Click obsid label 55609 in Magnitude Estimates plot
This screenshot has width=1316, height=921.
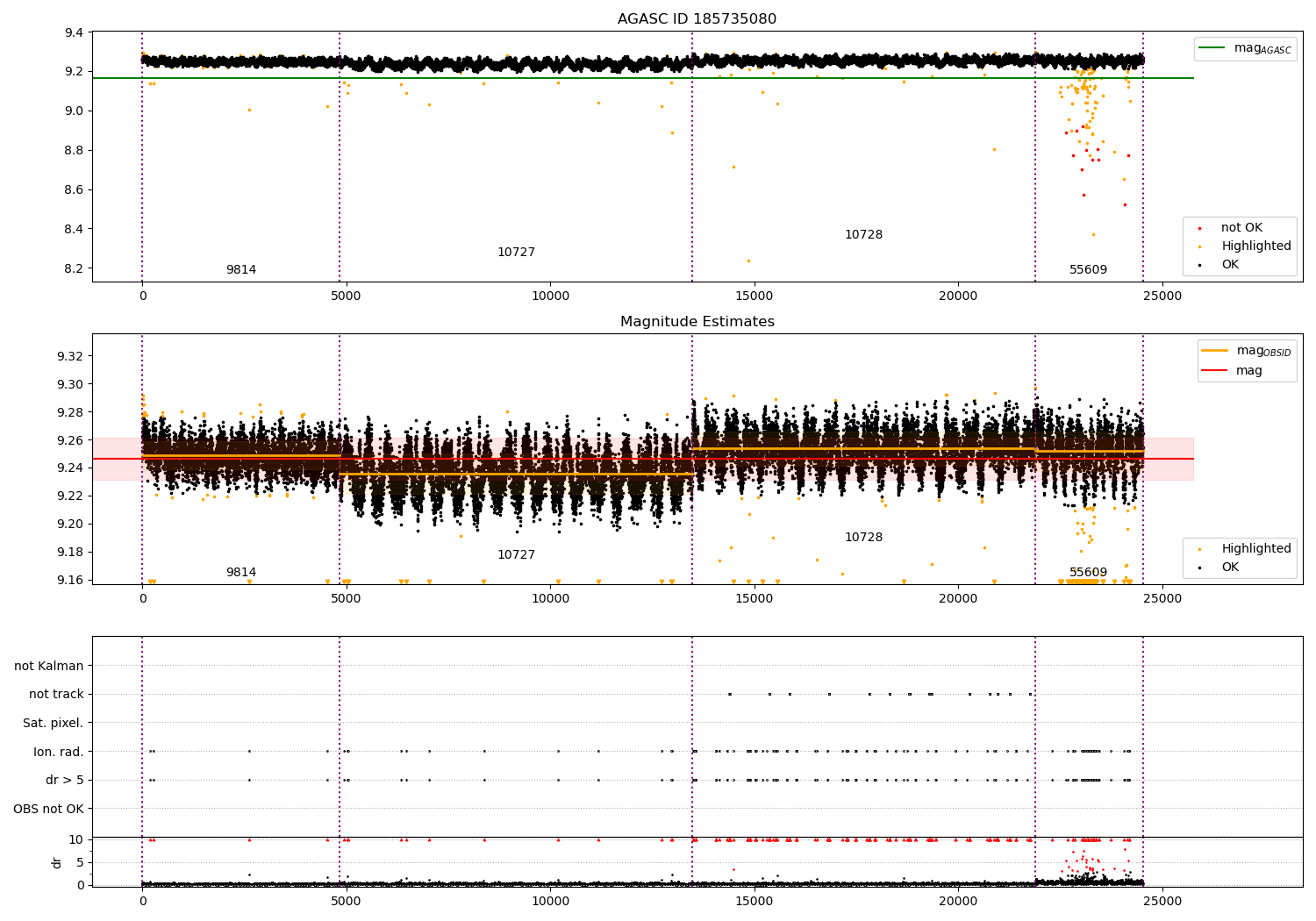tap(1088, 573)
